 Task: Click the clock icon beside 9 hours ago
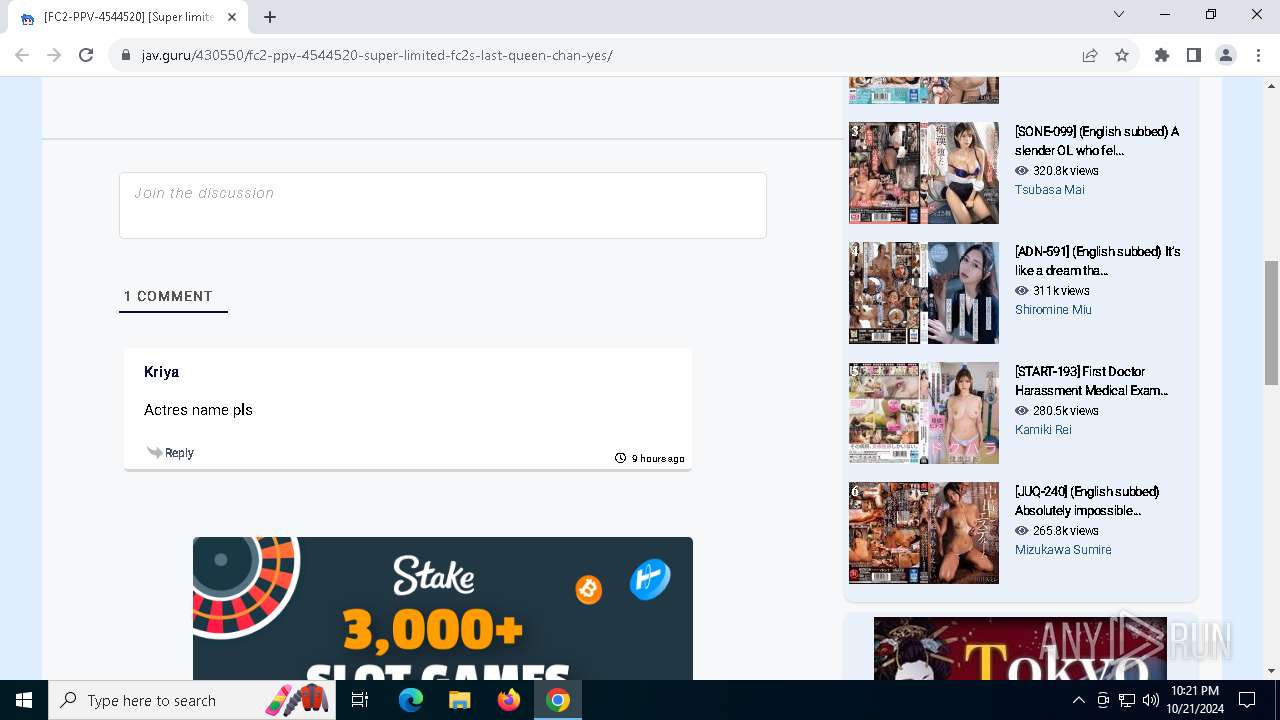pos(620,458)
